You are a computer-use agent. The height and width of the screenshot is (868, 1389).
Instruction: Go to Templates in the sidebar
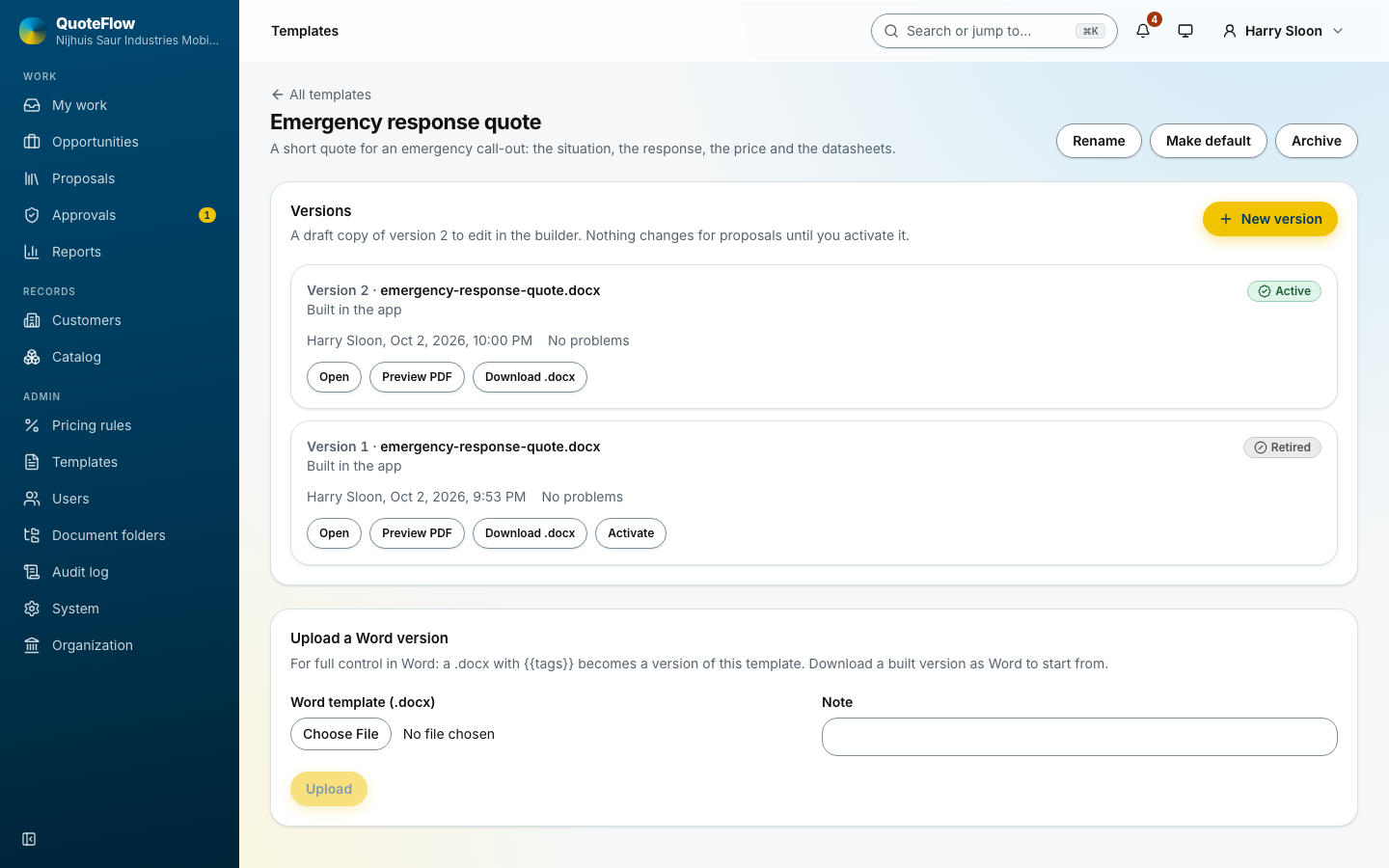[120, 462]
